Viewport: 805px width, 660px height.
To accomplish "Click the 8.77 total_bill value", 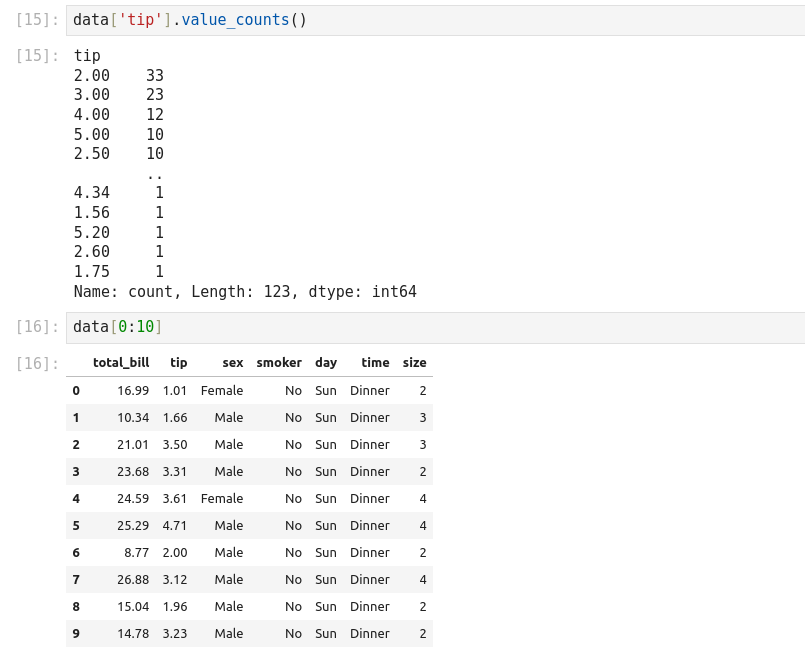I will [x=136, y=553].
